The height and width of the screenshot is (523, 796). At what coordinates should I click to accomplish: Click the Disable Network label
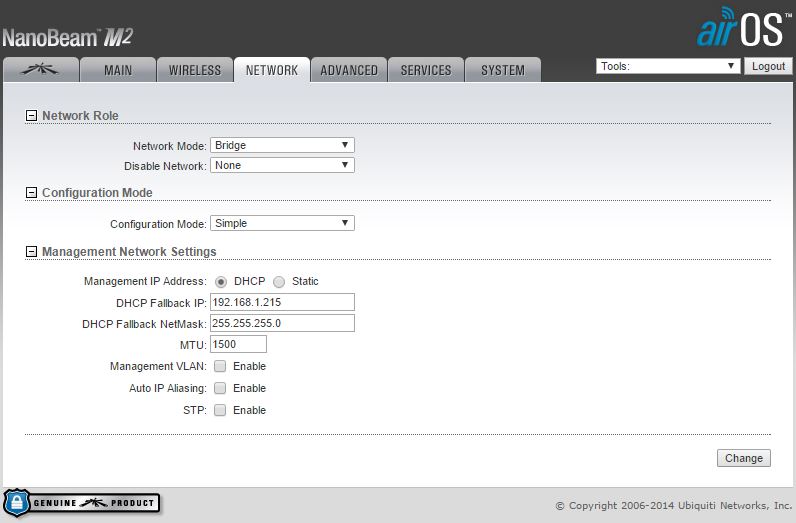click(165, 166)
